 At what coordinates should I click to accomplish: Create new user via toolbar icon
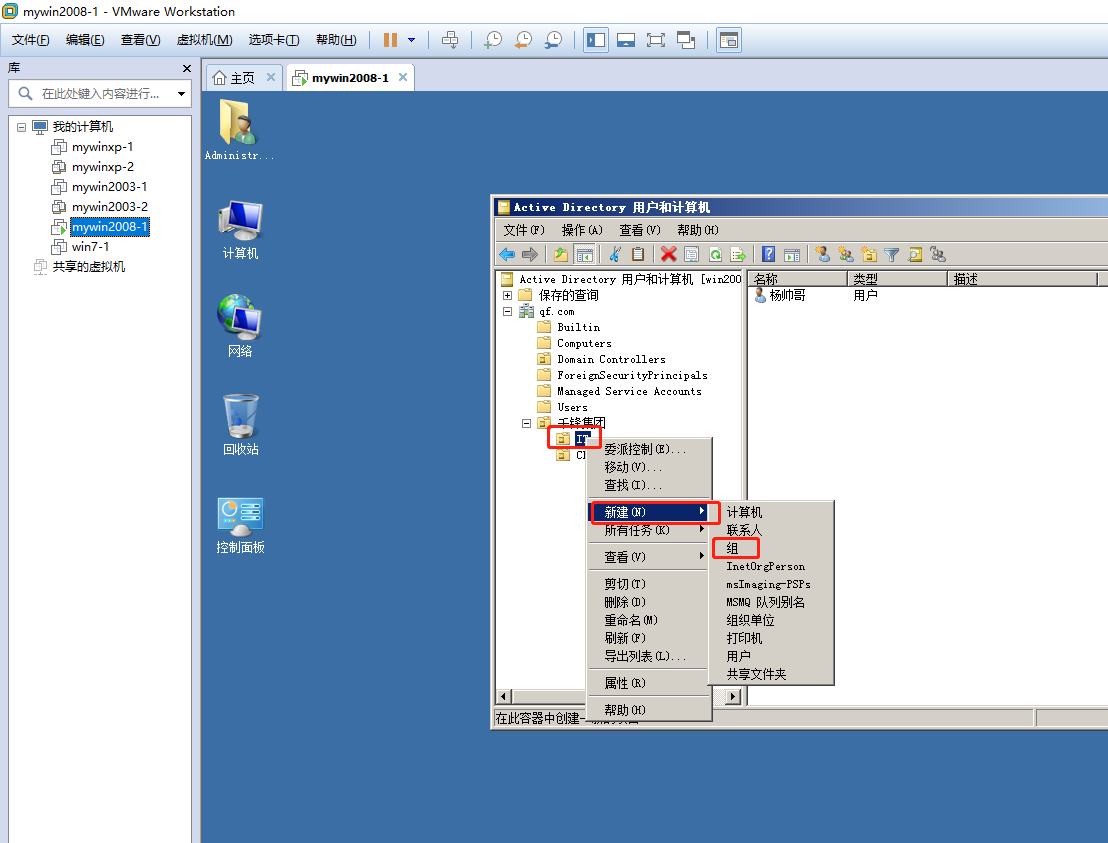coord(823,254)
